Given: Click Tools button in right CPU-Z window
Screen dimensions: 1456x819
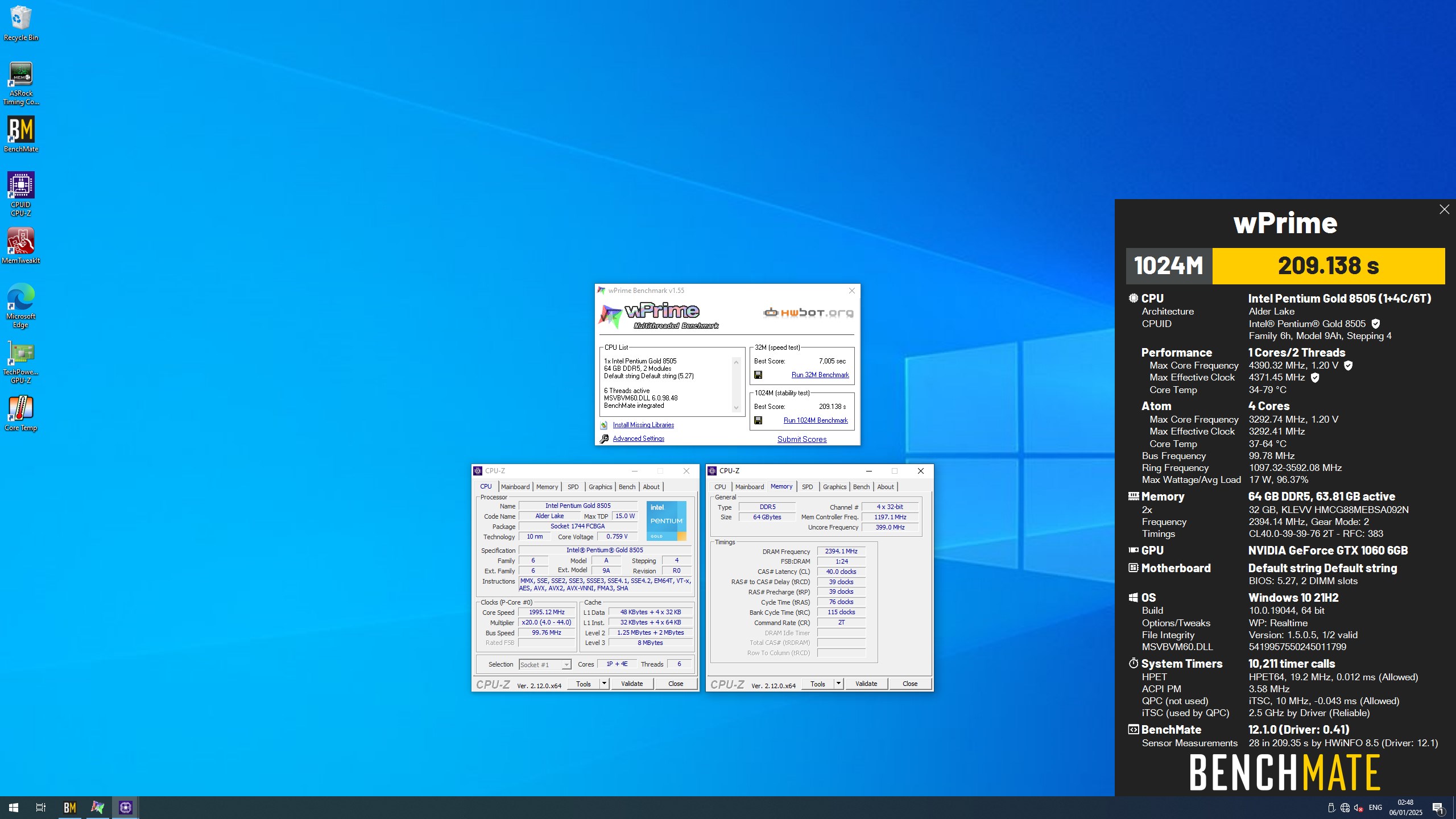Looking at the screenshot, I should [x=818, y=684].
